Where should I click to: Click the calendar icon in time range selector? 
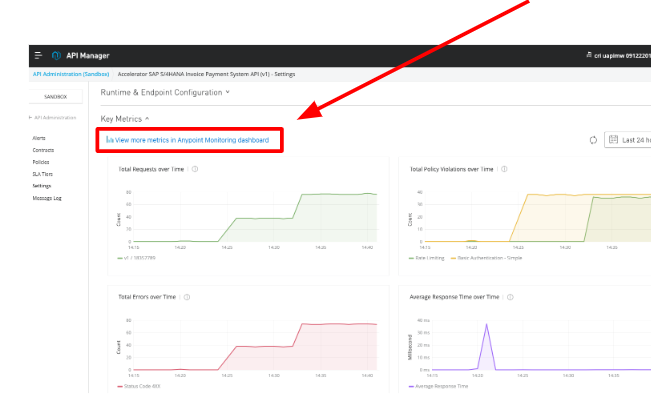point(613,140)
